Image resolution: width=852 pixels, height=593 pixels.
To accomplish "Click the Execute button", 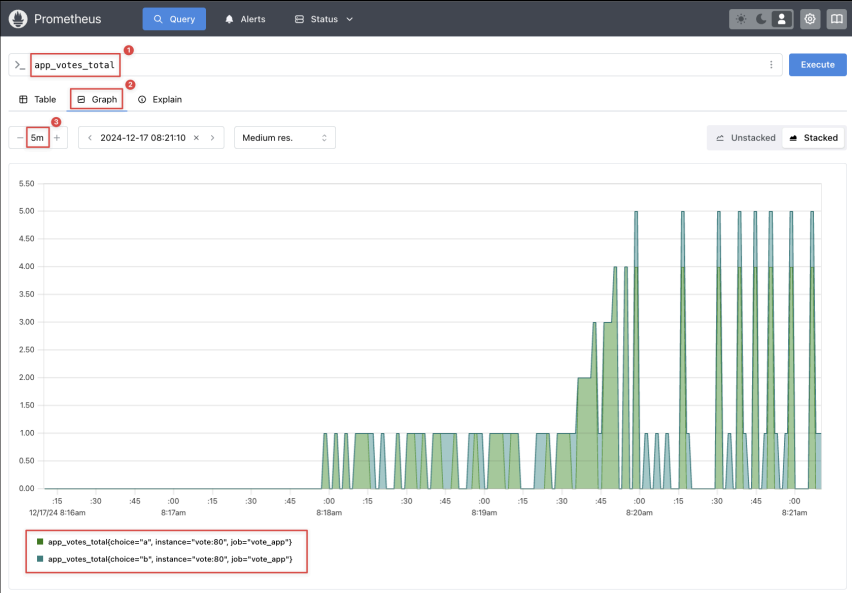I will (818, 65).
